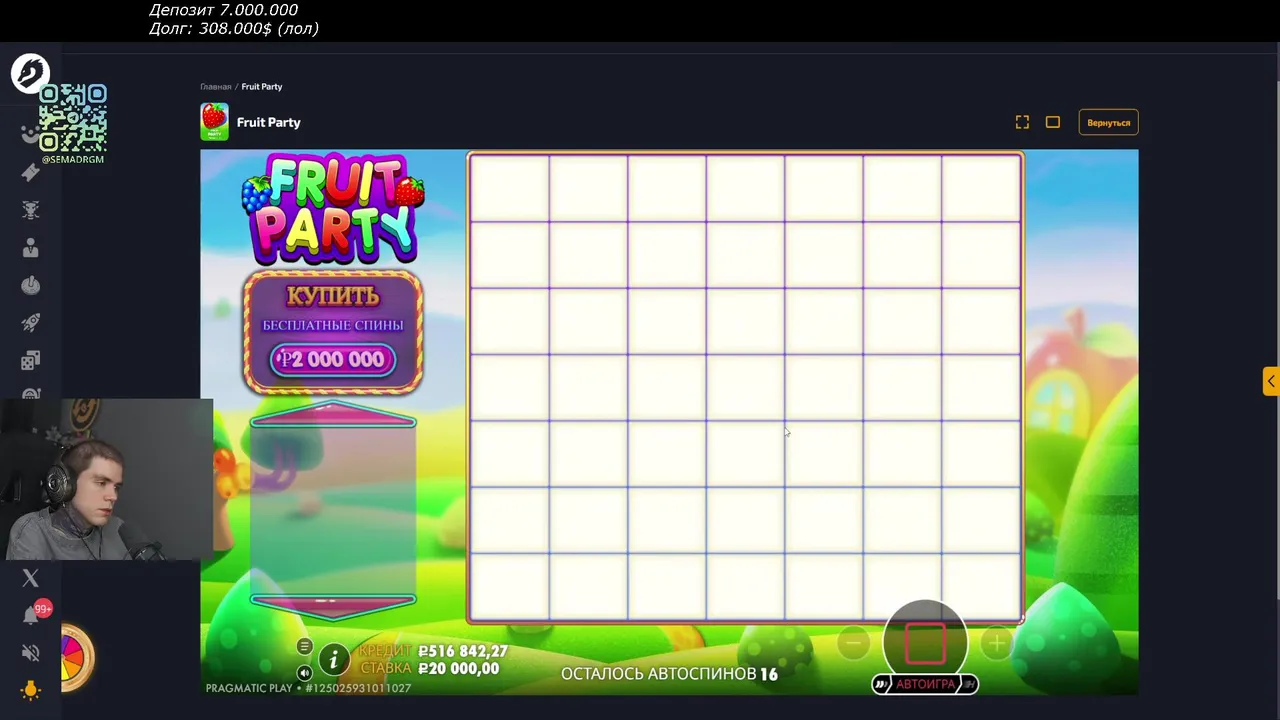Viewport: 1280px width, 720px height.
Task: Increase the bet with plus button
Action: [x=997, y=644]
